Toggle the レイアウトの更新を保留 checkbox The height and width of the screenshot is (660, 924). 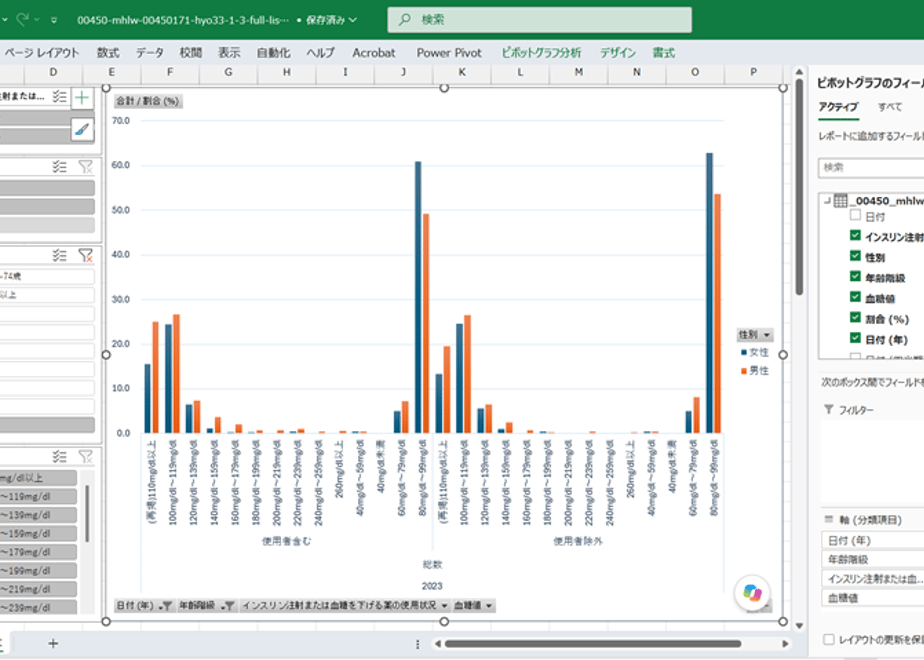[829, 639]
